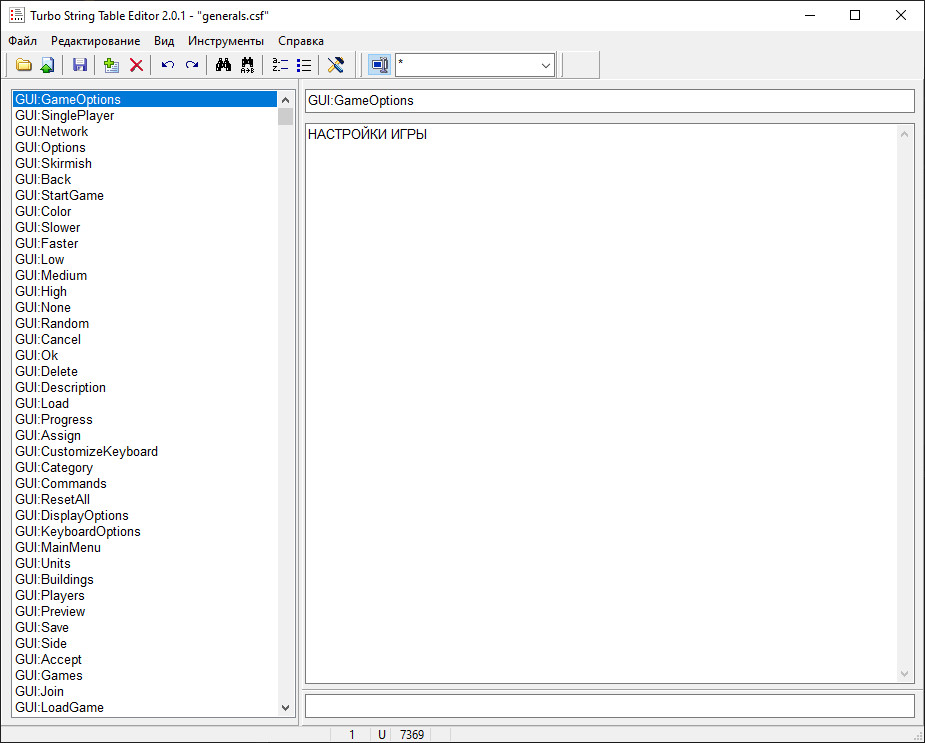The height and width of the screenshot is (743, 925).
Task: Select GUI:Skirmish in the list
Action: tap(145, 163)
